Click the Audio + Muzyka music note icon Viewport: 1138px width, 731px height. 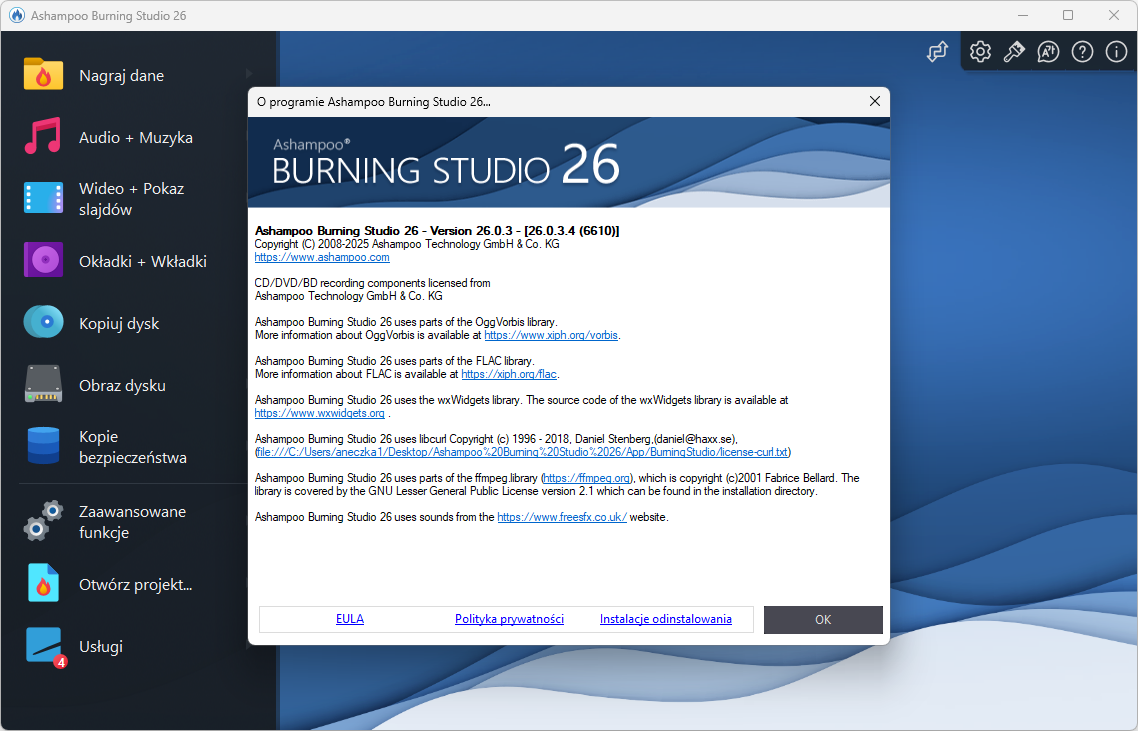pyautogui.click(x=43, y=136)
